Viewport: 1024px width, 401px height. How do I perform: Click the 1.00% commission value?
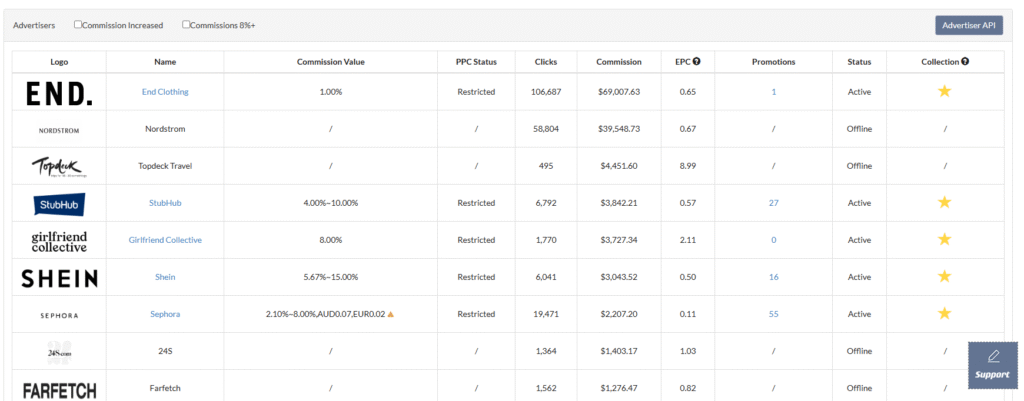coord(331,91)
